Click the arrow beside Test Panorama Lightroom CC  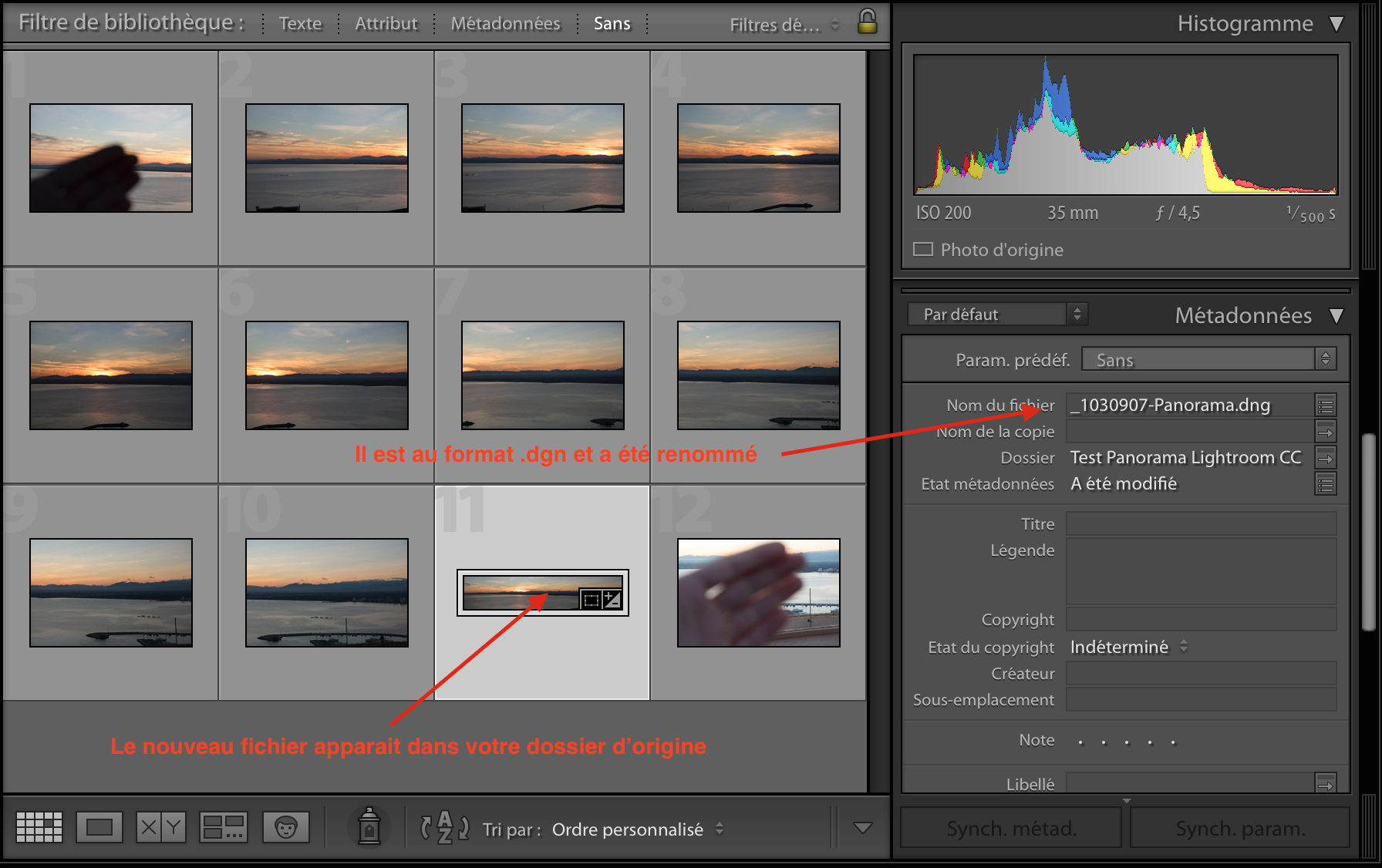coord(1327,457)
